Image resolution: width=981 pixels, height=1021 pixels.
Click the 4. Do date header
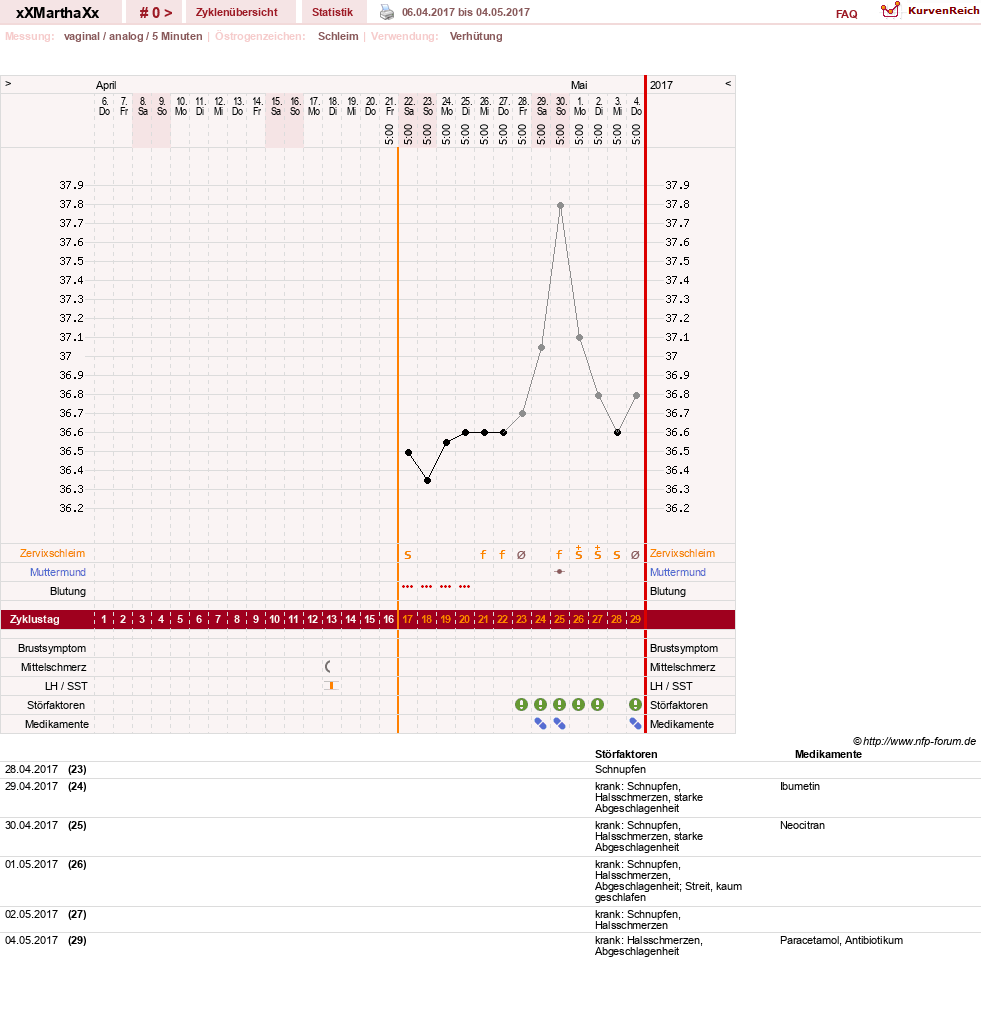[x=637, y=107]
